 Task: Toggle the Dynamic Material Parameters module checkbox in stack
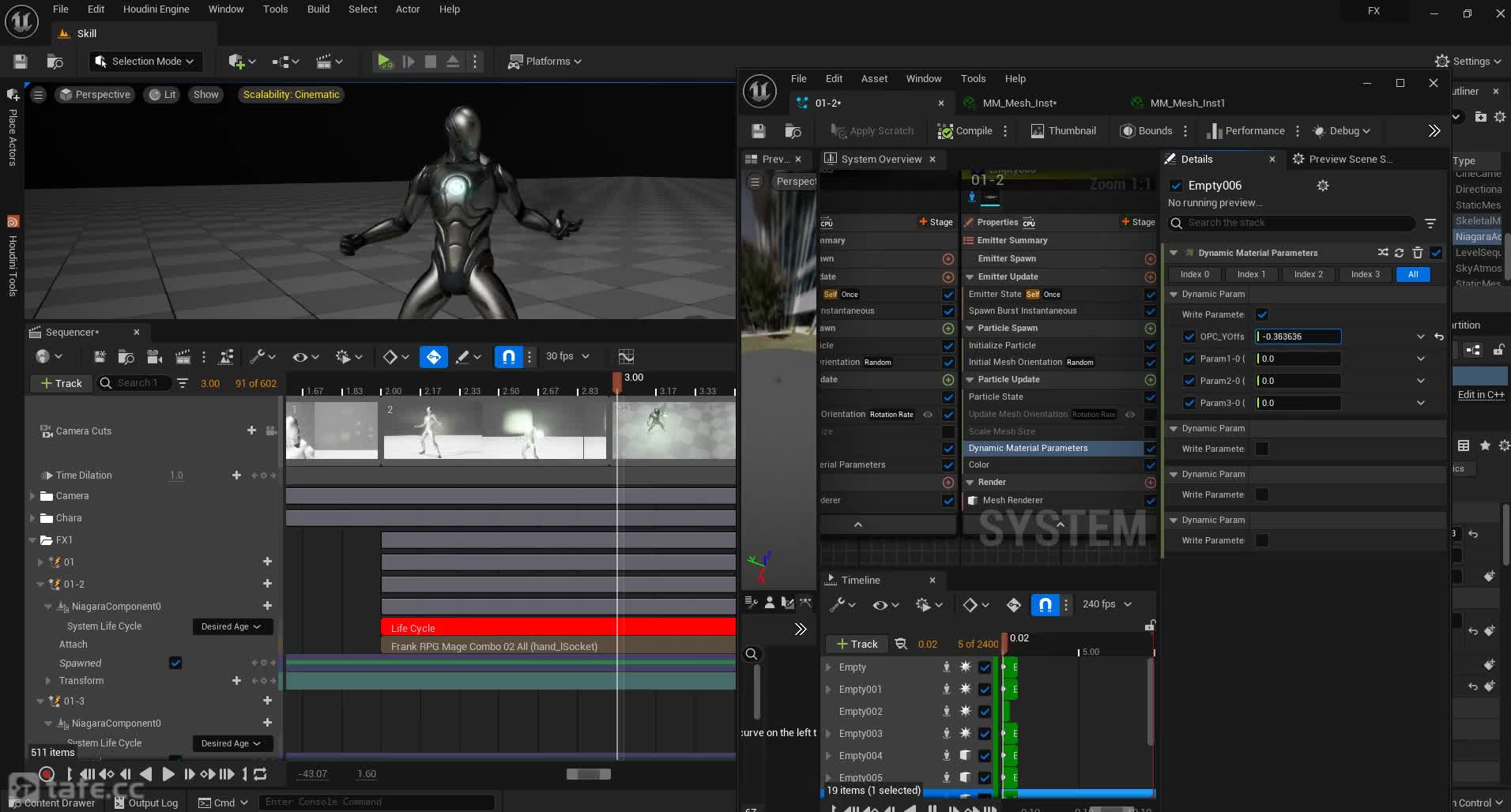point(1150,449)
